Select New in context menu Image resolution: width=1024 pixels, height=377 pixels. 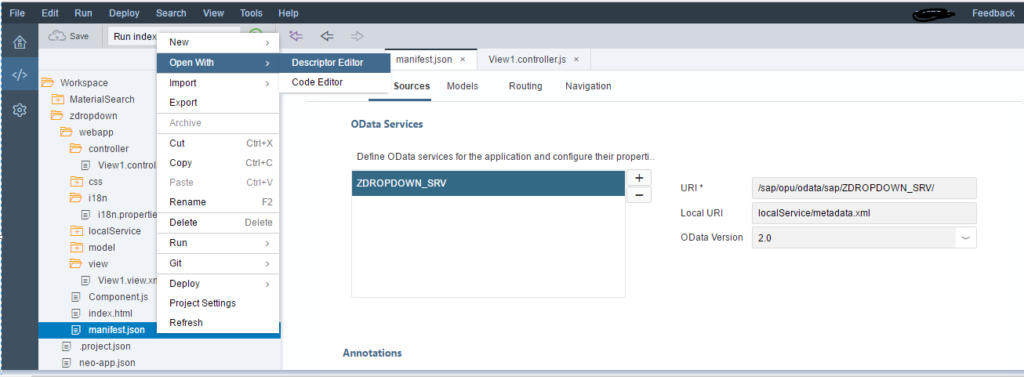[x=218, y=42]
